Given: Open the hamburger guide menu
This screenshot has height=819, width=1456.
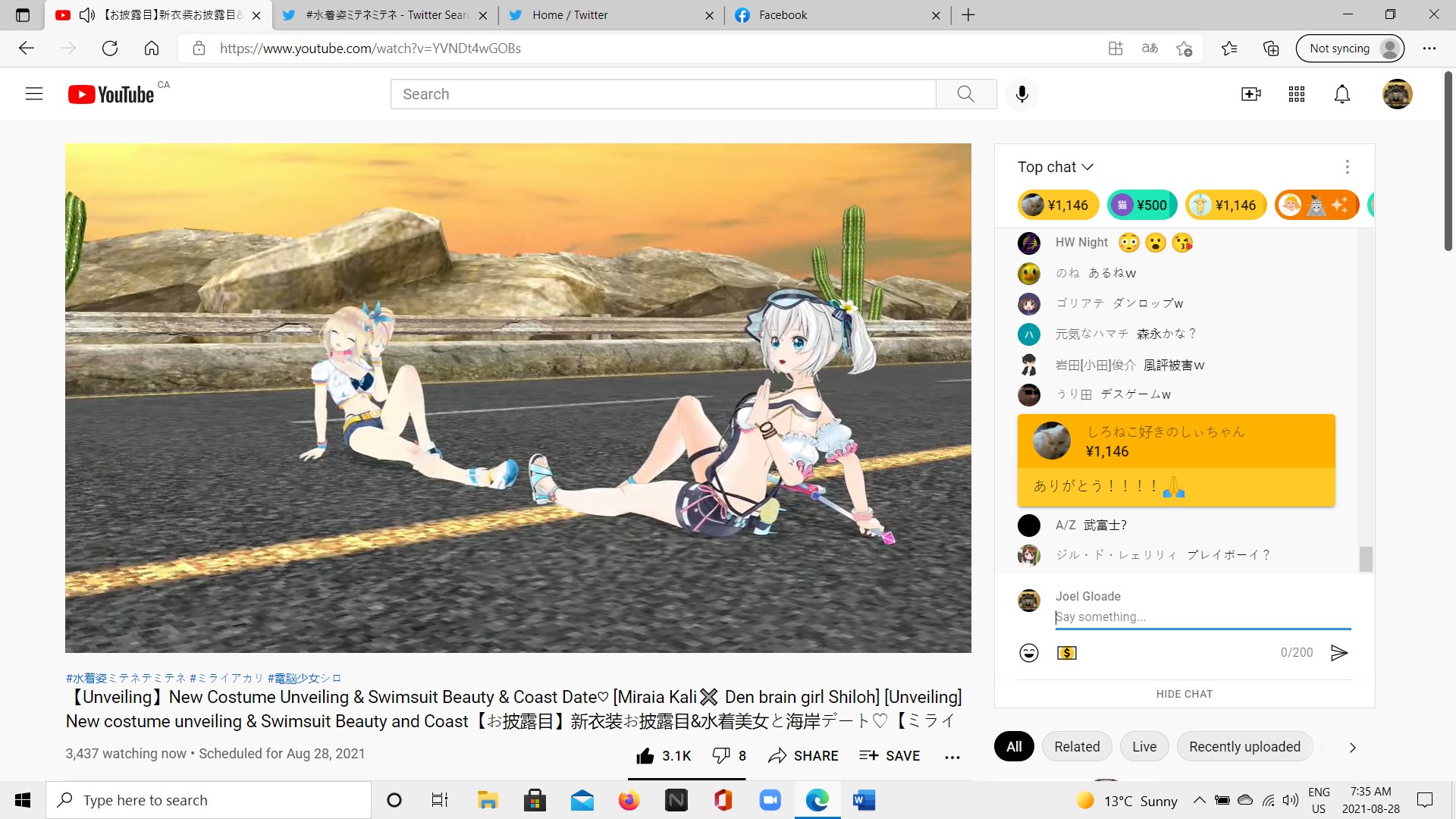Looking at the screenshot, I should point(34,94).
